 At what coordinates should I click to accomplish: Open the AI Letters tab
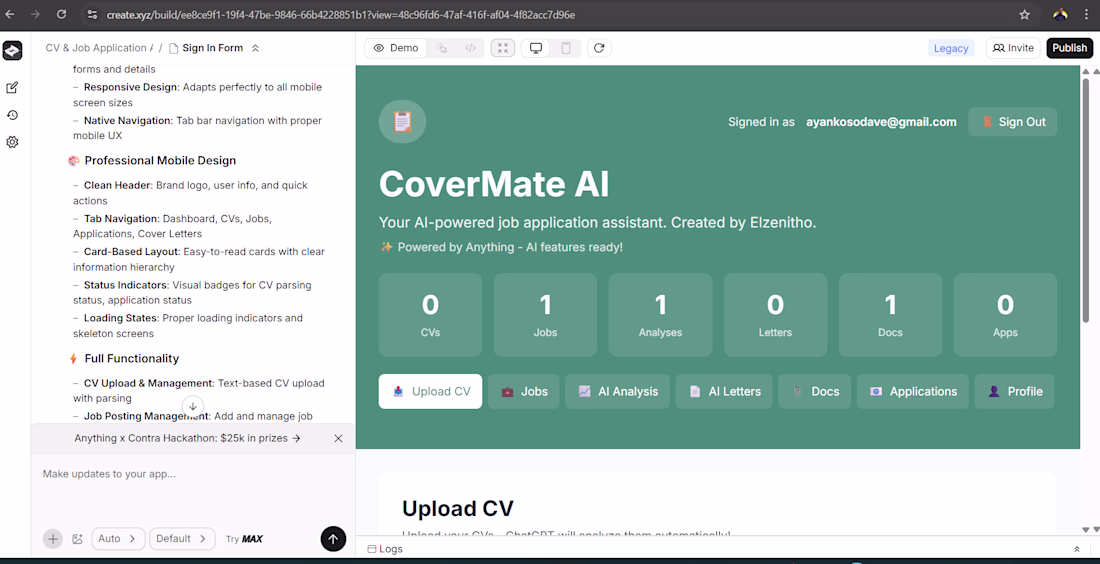[724, 391]
